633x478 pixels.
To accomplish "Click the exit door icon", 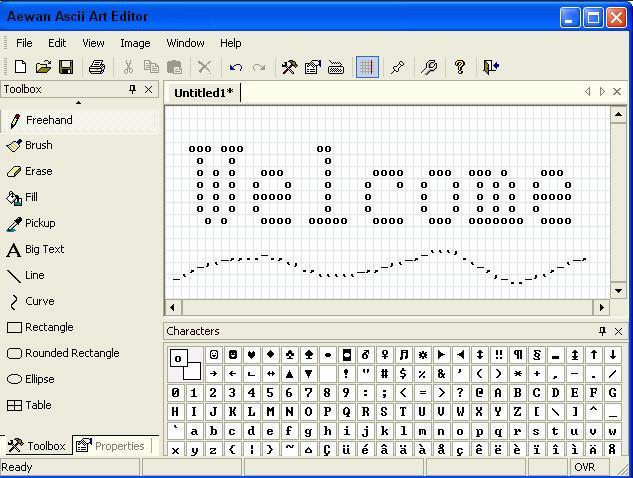I will 491,67.
